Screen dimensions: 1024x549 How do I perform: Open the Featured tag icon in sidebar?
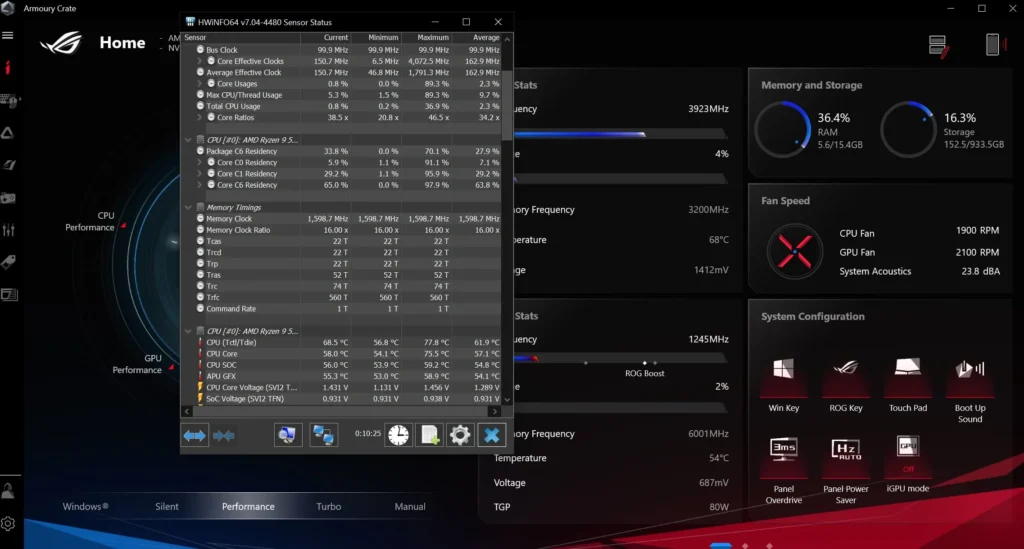8,262
